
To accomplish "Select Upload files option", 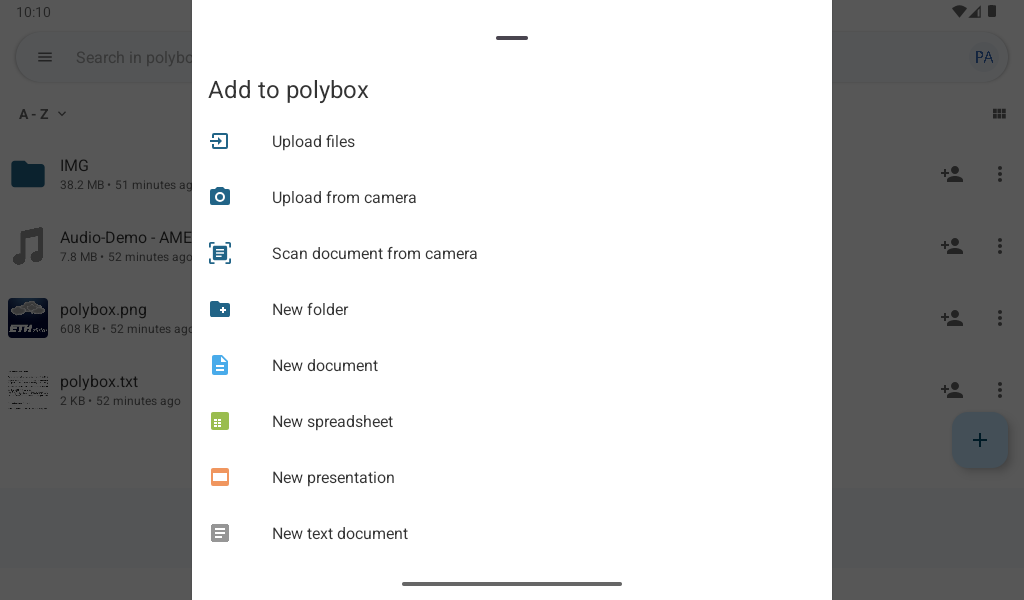I will click(511, 141).
